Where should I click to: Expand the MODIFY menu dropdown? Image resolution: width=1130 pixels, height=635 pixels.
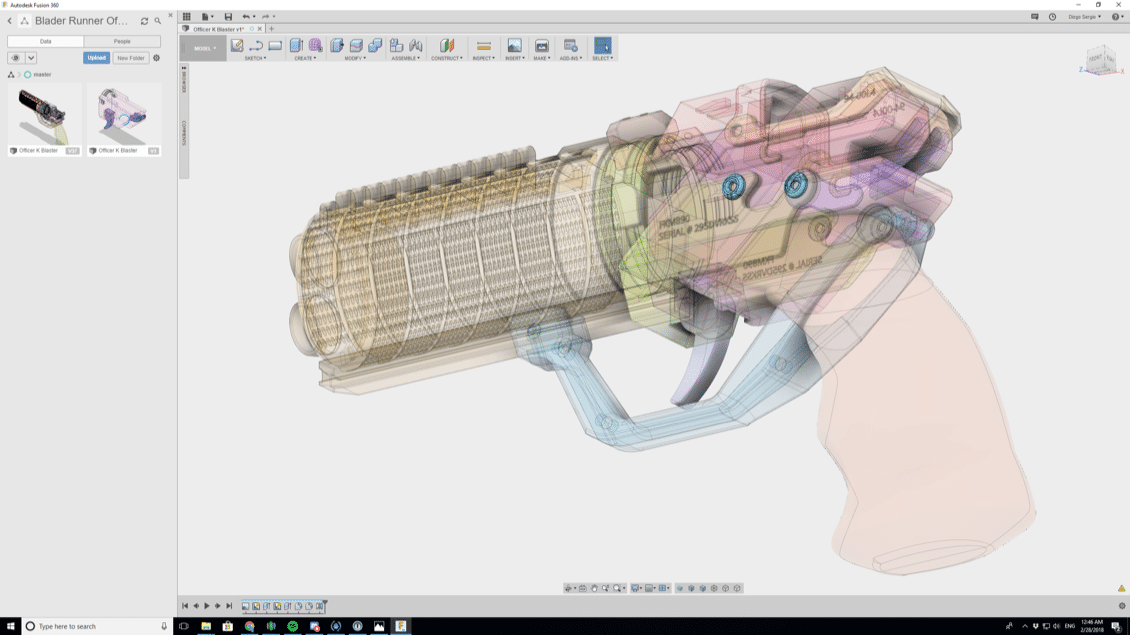click(x=355, y=58)
